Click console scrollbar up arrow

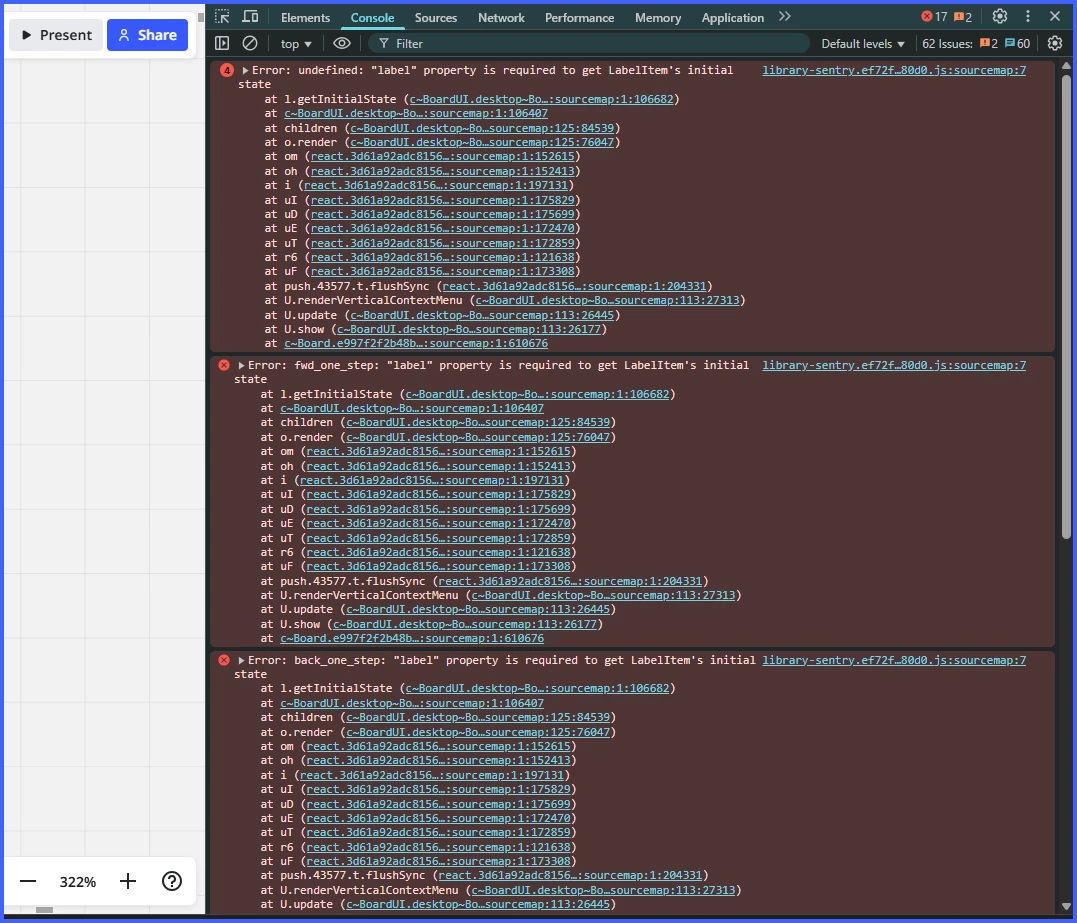(1066, 66)
